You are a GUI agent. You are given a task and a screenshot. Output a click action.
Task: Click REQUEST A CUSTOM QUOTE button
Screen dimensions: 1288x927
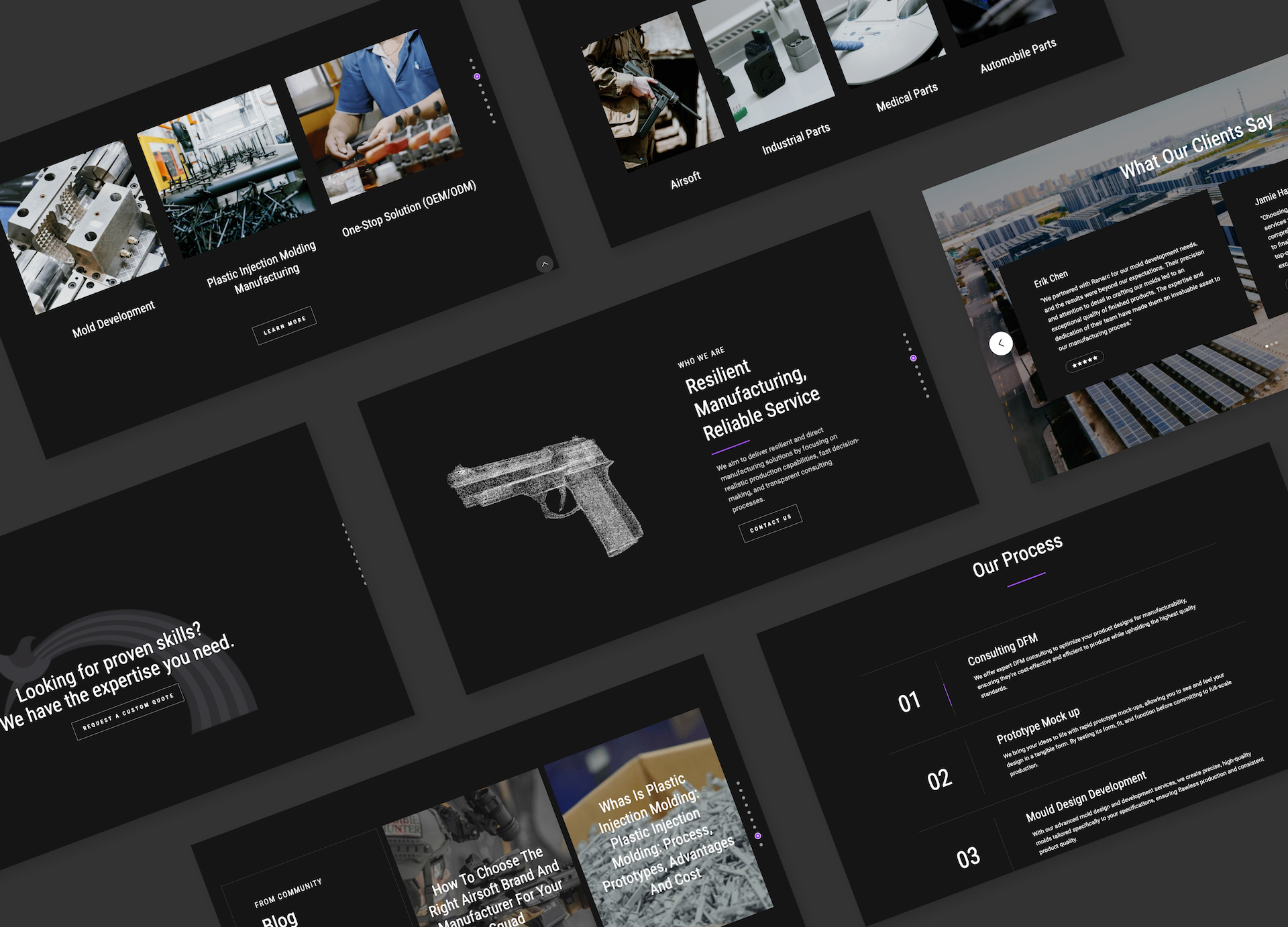128,712
